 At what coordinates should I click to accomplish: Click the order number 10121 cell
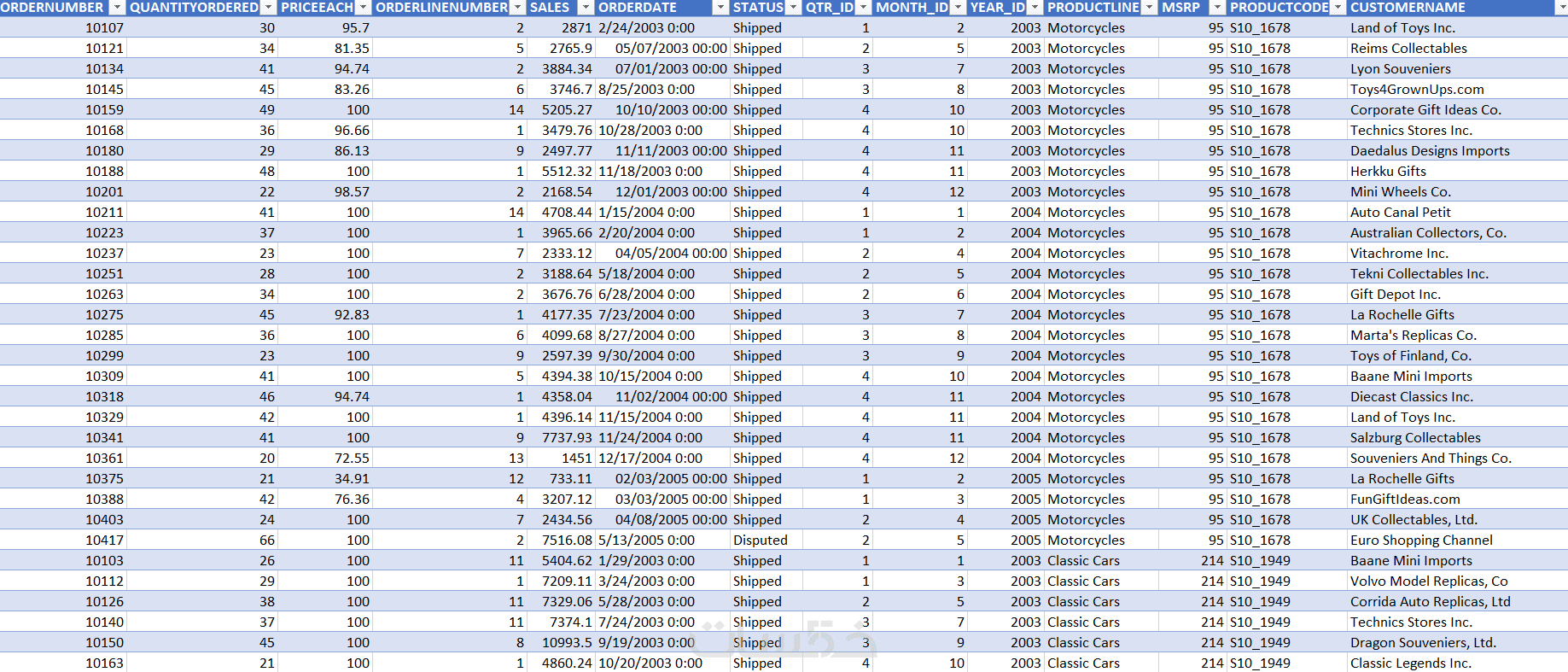[x=63, y=49]
